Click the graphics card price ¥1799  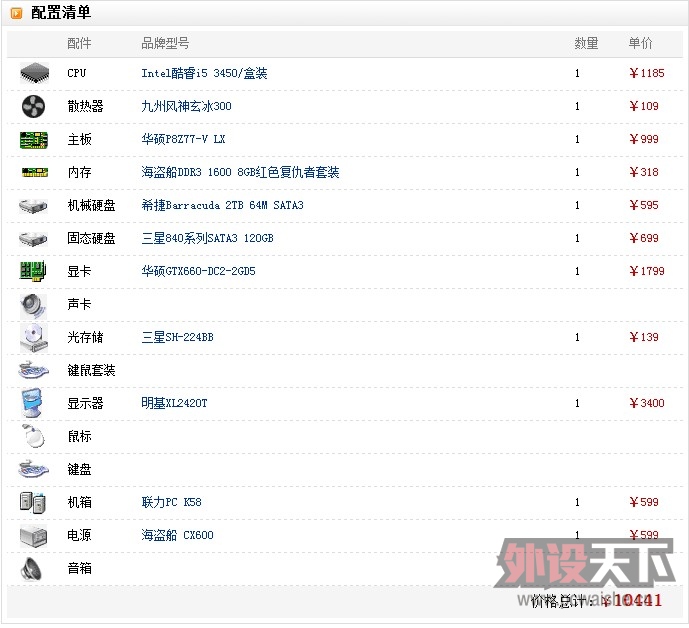click(646, 271)
